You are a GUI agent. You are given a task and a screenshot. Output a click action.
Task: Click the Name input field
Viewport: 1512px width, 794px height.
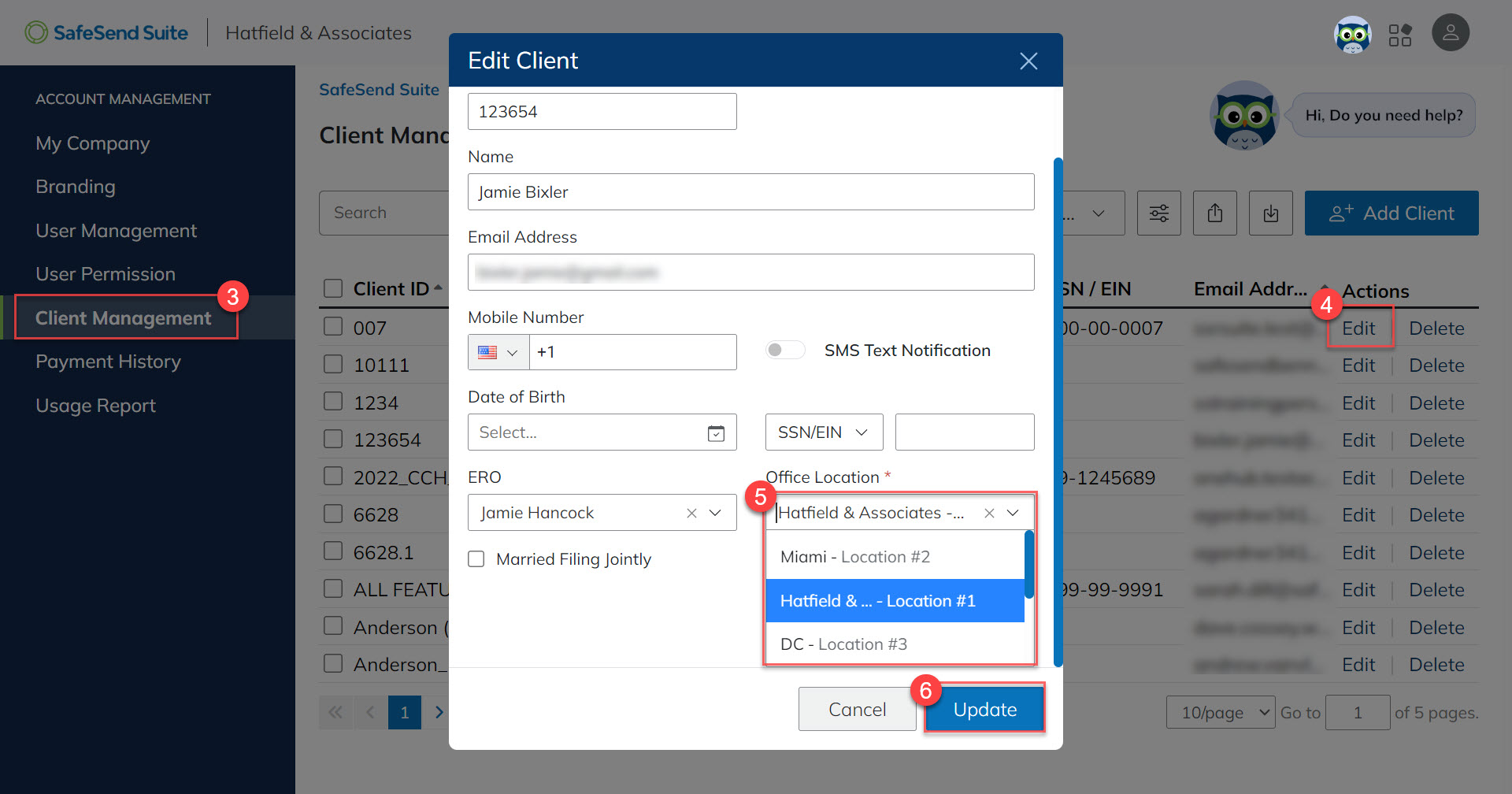751,192
